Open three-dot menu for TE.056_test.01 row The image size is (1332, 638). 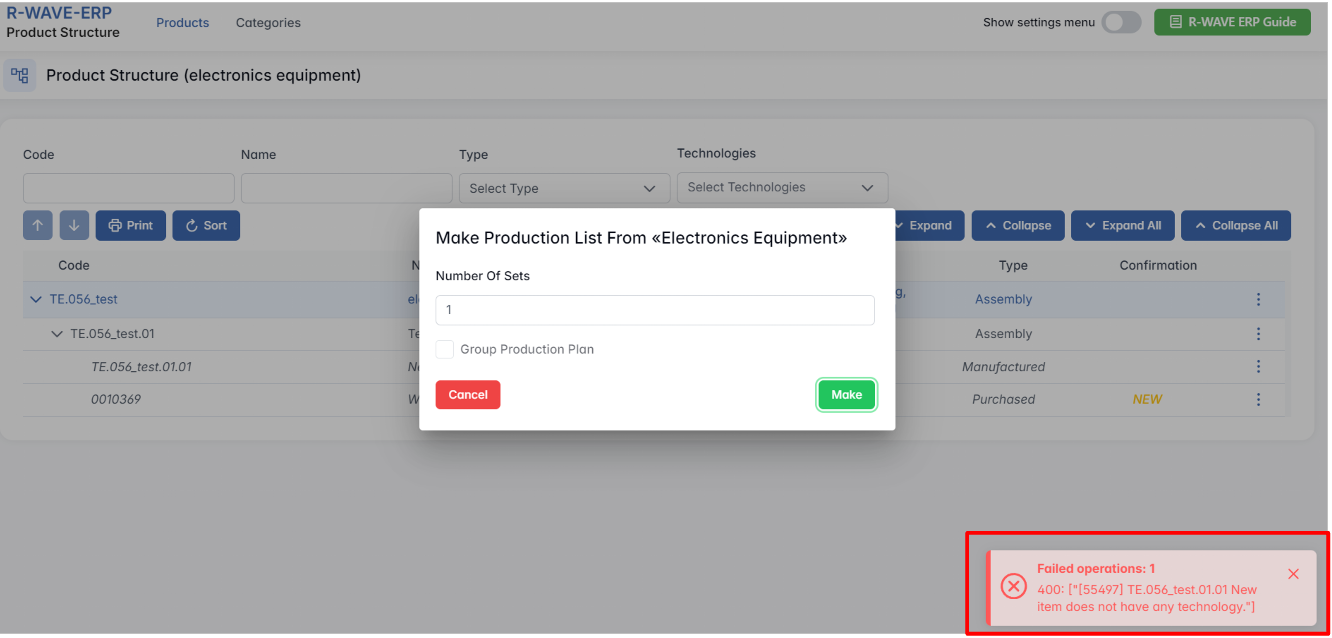[x=1258, y=334]
